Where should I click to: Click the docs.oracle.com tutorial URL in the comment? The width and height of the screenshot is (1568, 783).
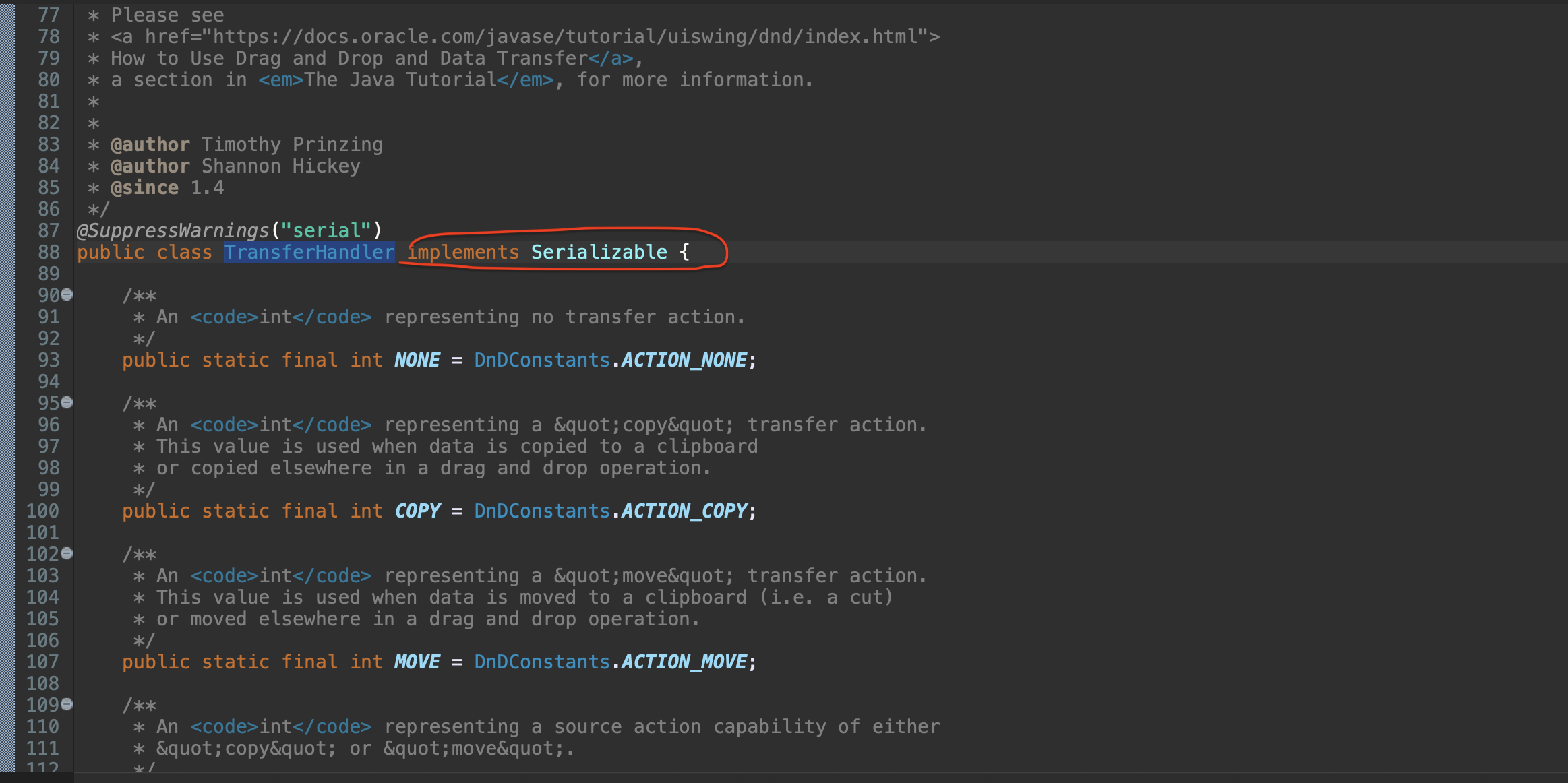(x=565, y=36)
